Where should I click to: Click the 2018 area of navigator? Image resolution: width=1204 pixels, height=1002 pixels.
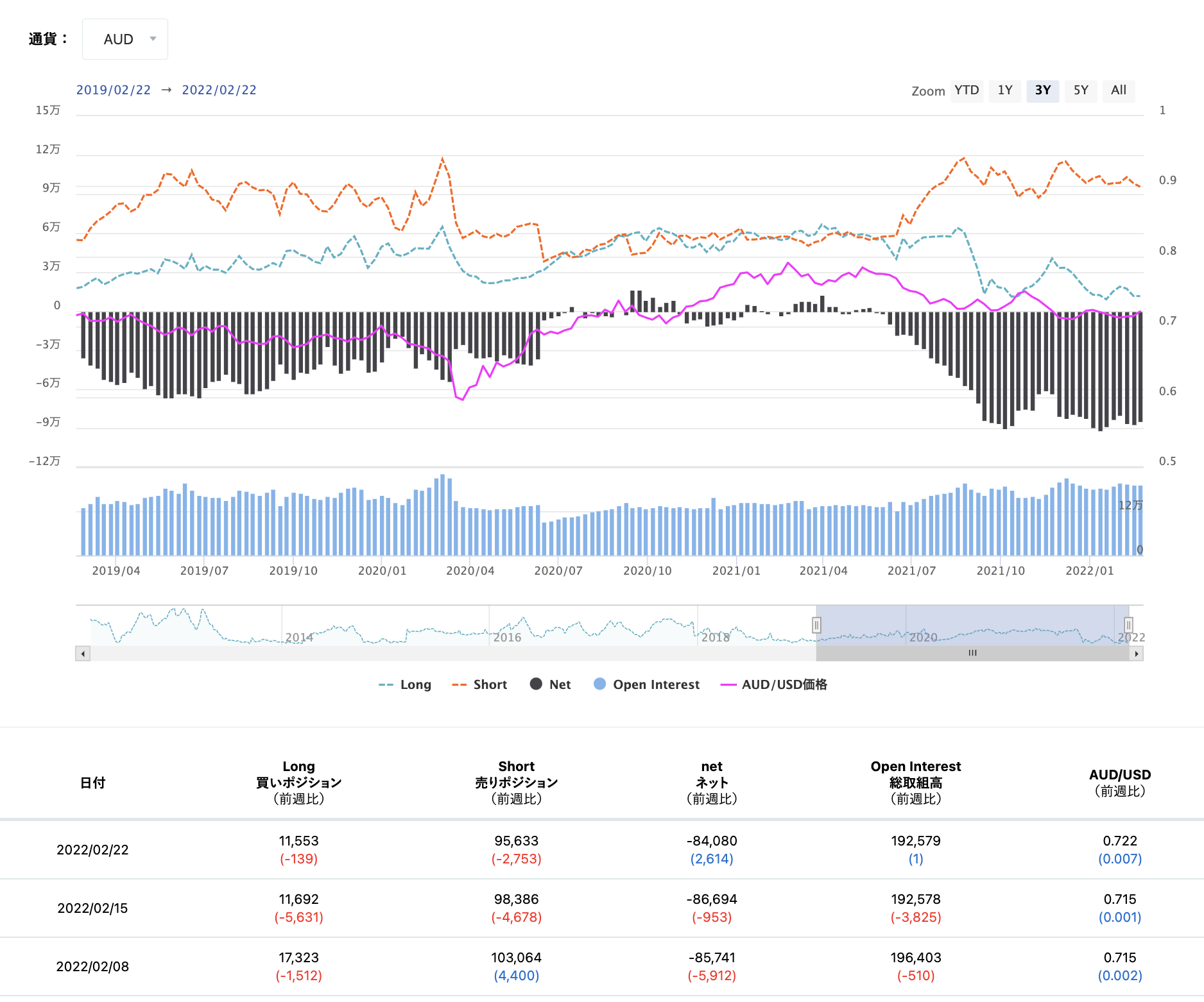tap(716, 637)
